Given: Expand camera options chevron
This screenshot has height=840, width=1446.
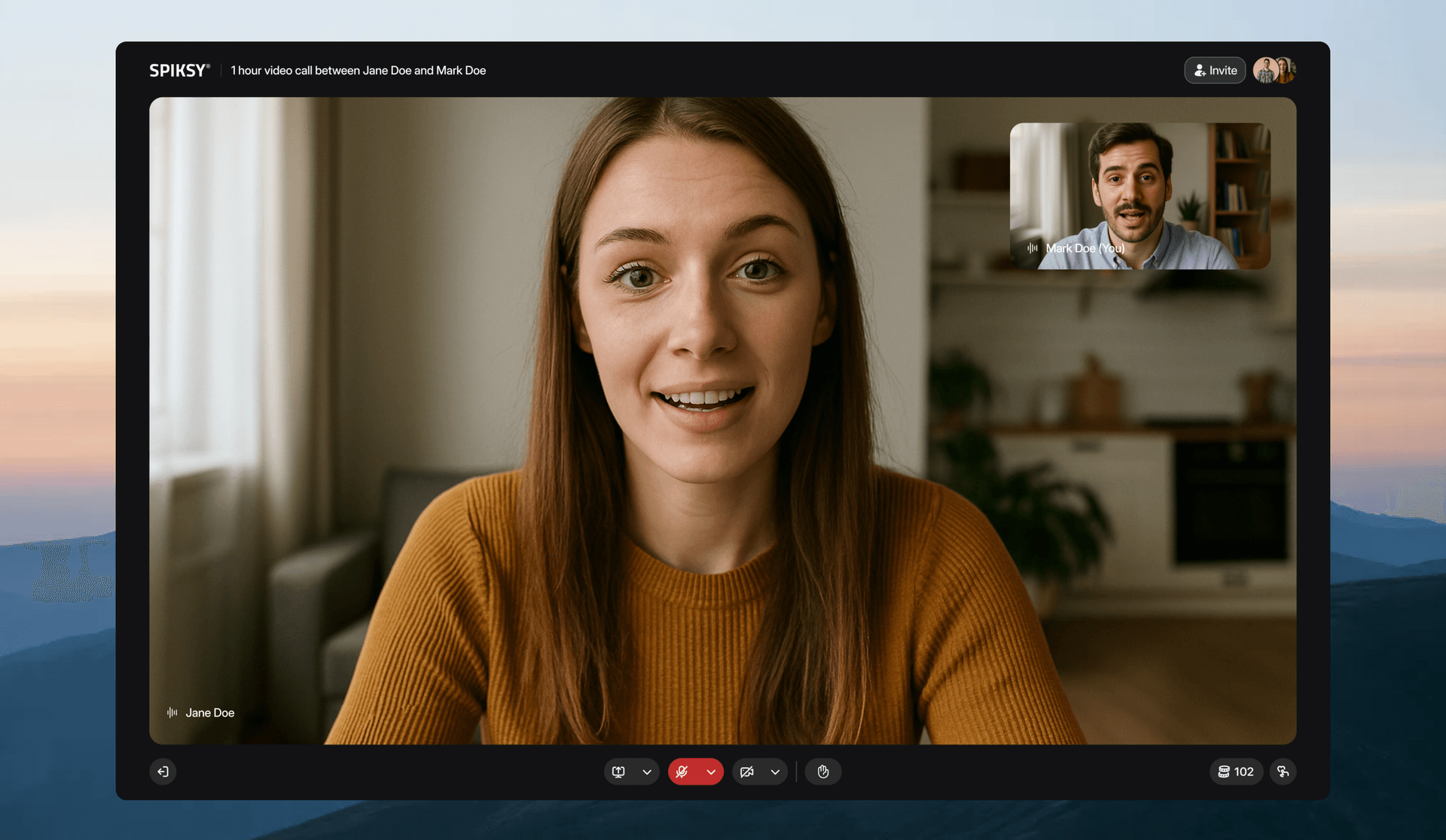Looking at the screenshot, I should coord(775,772).
